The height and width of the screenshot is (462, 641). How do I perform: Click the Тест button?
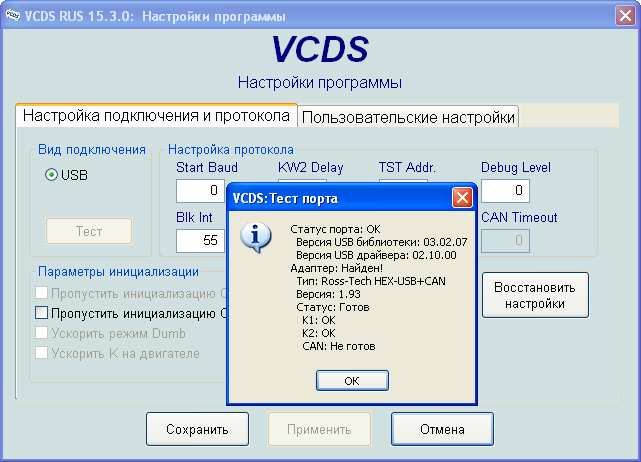pyautogui.click(x=89, y=231)
